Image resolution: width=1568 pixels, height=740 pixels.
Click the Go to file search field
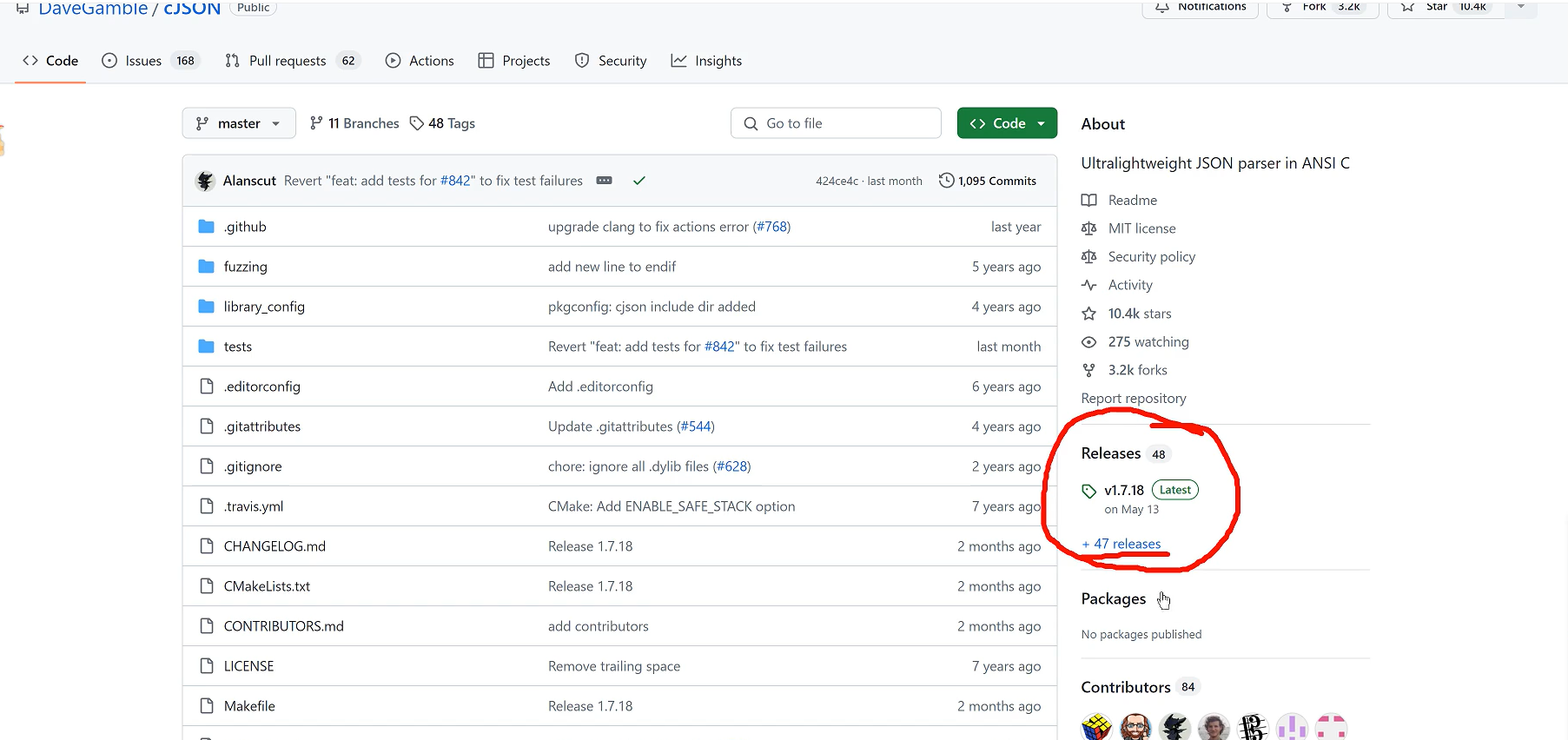836,123
